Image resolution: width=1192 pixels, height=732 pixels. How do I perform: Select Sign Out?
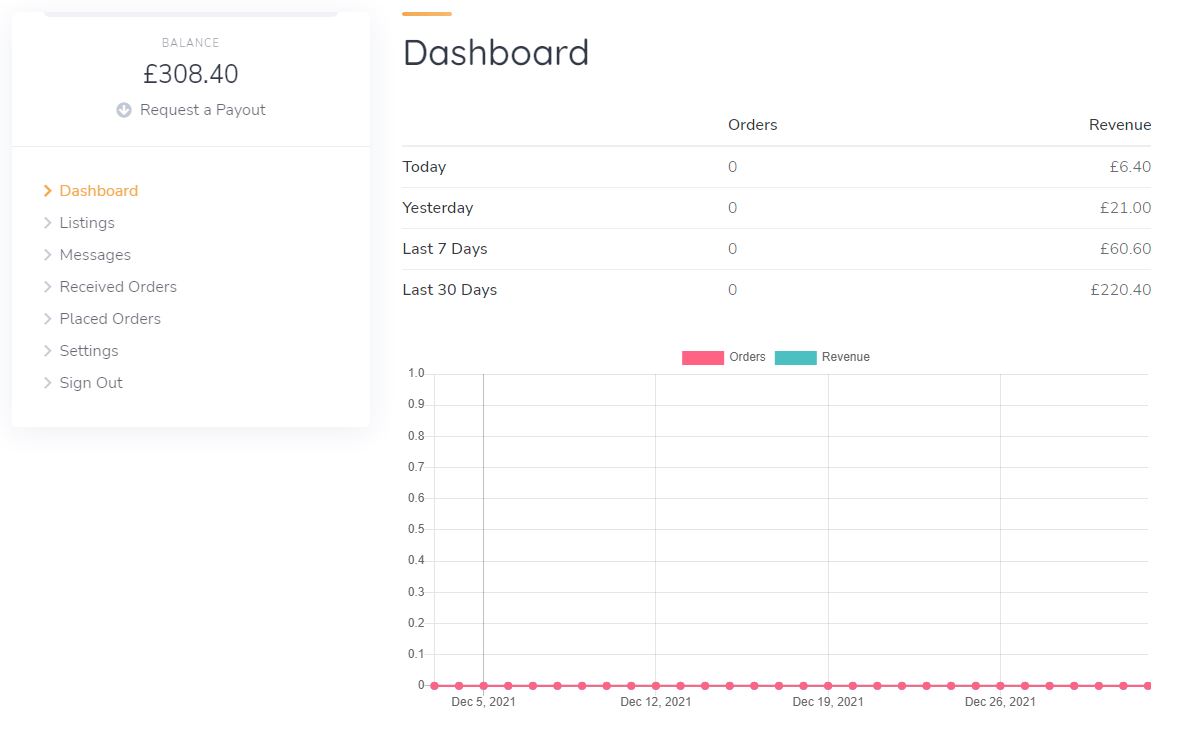point(91,382)
